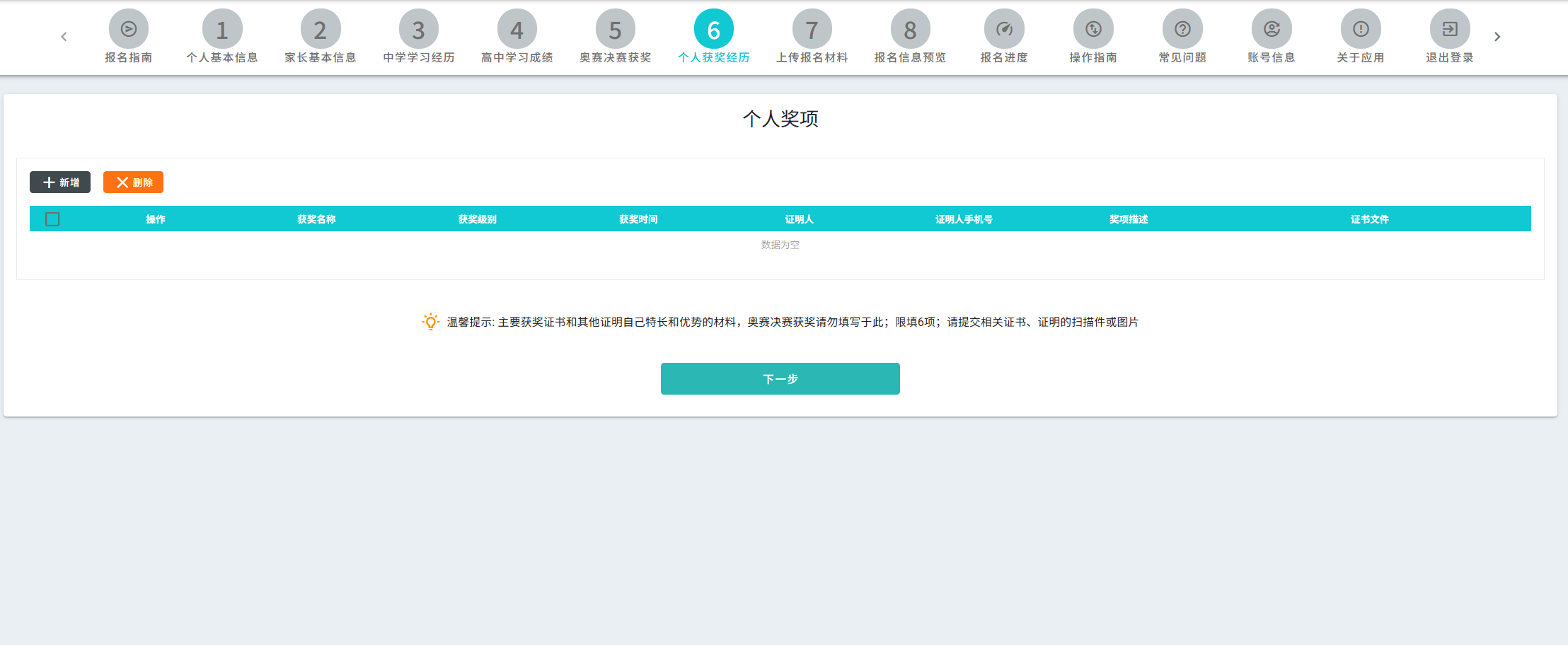Click the 报名进度 progress gauge icon
Viewport: 1568px width, 645px height.
1003,29
